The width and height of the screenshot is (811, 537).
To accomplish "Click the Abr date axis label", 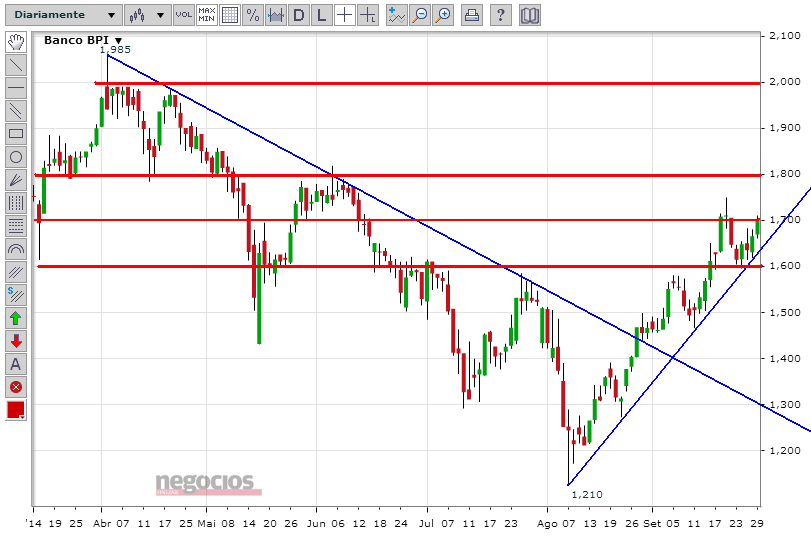I will [102, 524].
